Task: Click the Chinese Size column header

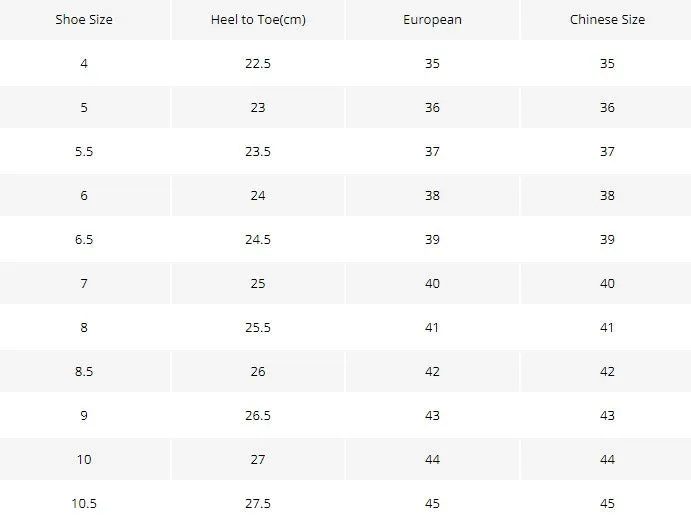Action: click(x=607, y=19)
